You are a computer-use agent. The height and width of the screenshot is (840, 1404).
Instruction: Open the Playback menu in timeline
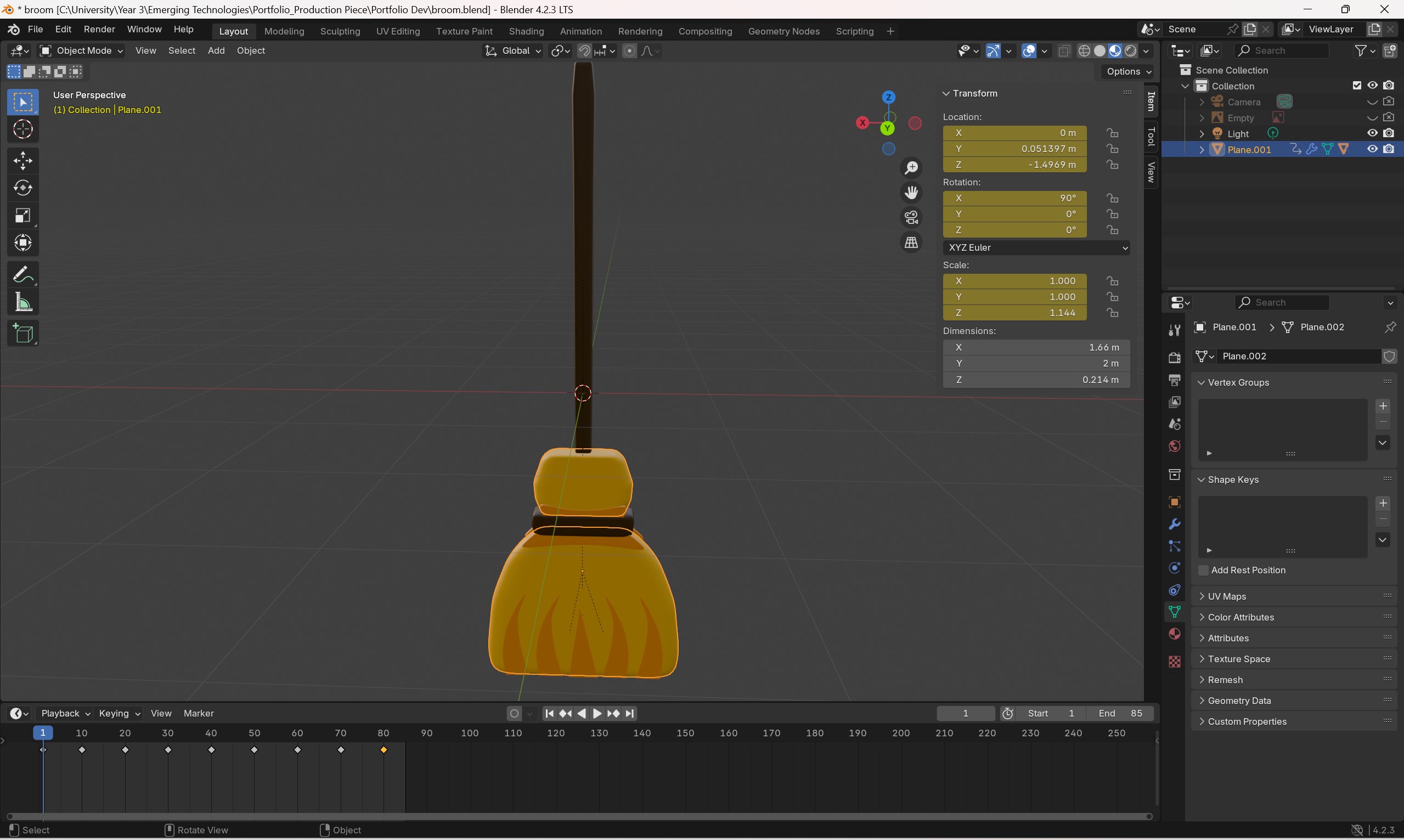pyautogui.click(x=65, y=714)
